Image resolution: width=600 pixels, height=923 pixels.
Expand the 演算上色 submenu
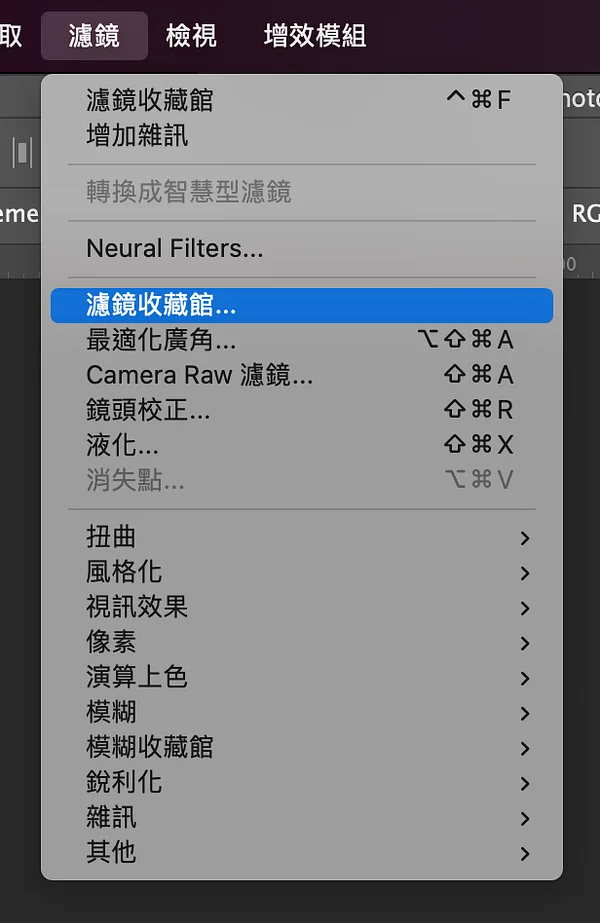tap(301, 678)
